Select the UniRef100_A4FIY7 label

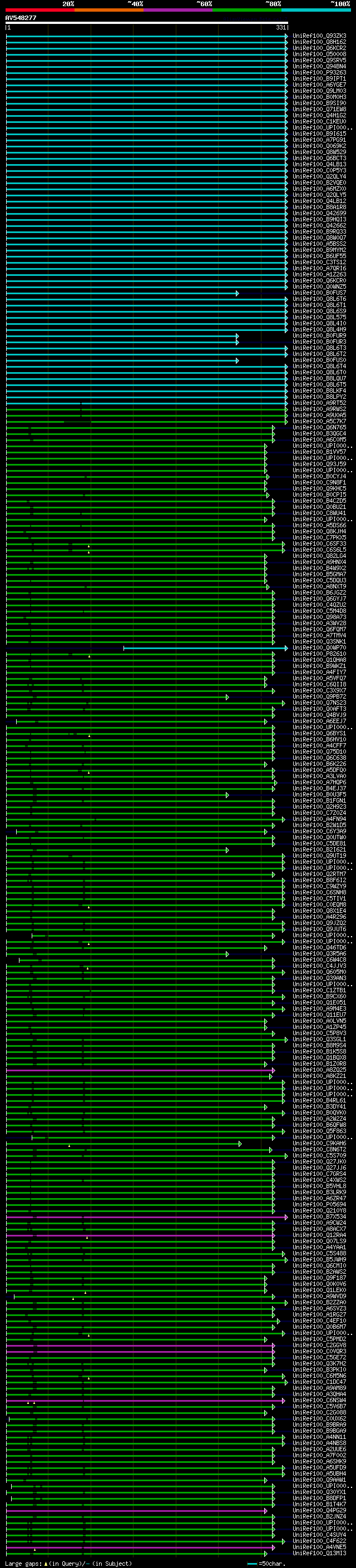(319, 672)
